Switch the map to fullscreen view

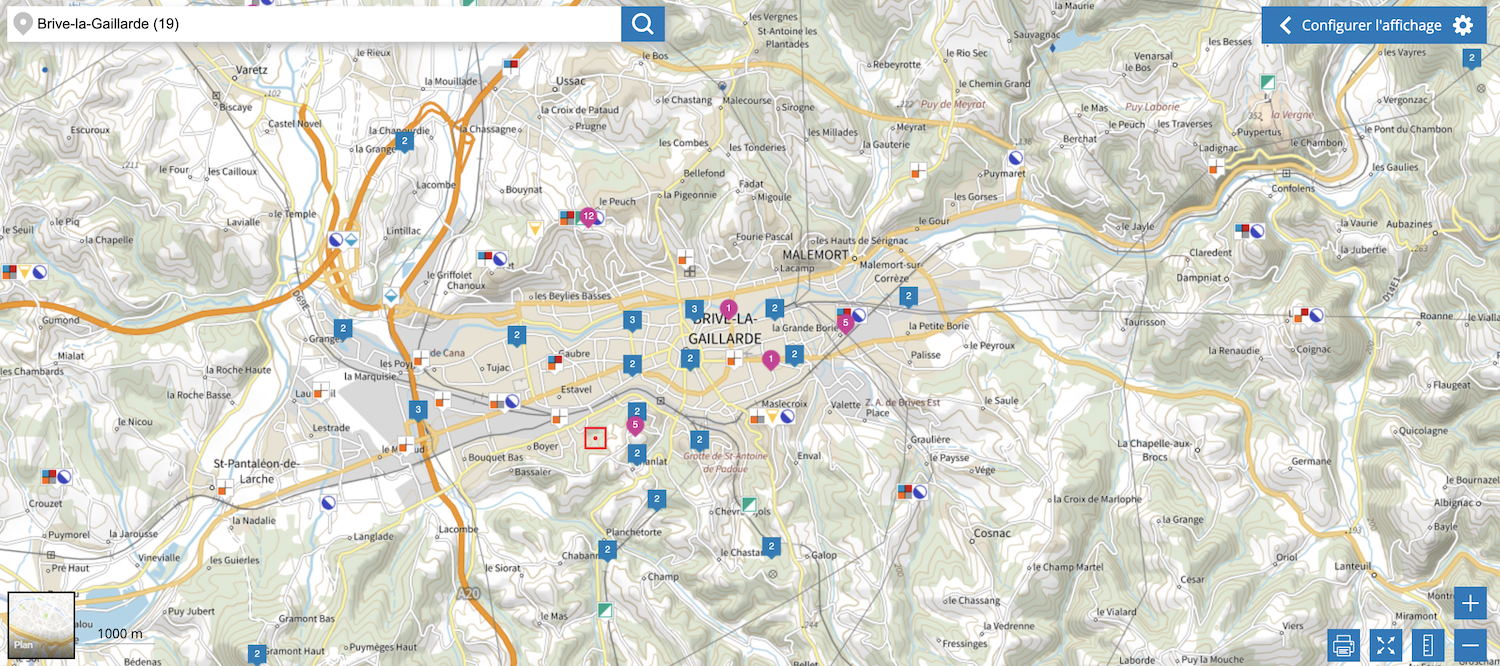(1385, 645)
